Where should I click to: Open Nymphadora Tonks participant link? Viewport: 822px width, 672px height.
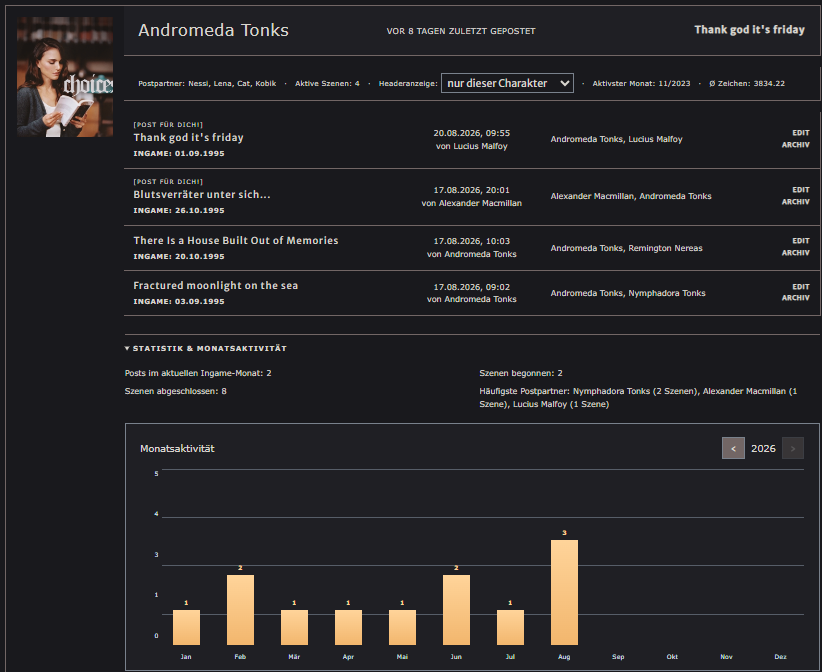[x=667, y=293]
